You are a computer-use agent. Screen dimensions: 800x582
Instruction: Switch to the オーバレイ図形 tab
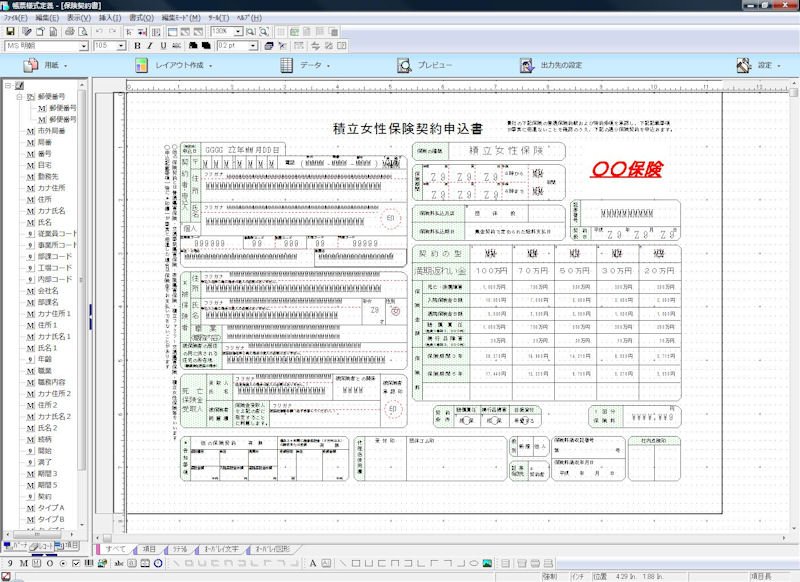click(x=272, y=549)
